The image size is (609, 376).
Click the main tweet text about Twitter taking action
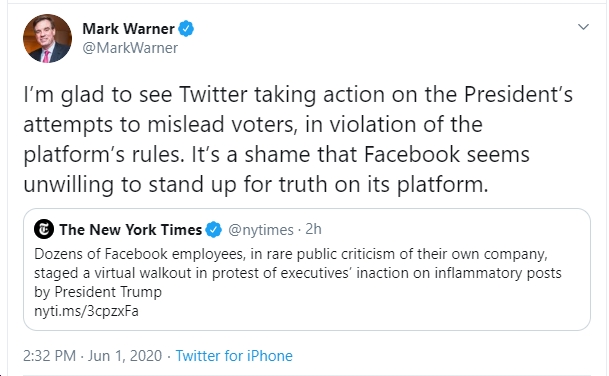(x=298, y=139)
